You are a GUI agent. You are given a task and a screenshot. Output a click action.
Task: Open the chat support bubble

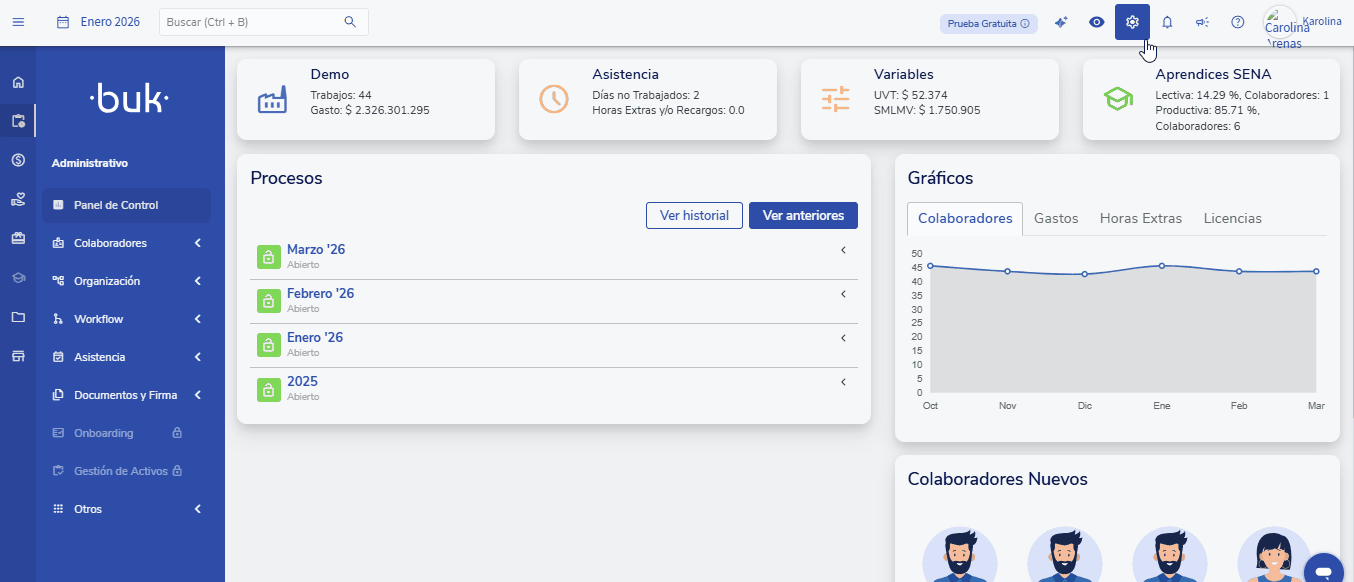pos(1323,571)
